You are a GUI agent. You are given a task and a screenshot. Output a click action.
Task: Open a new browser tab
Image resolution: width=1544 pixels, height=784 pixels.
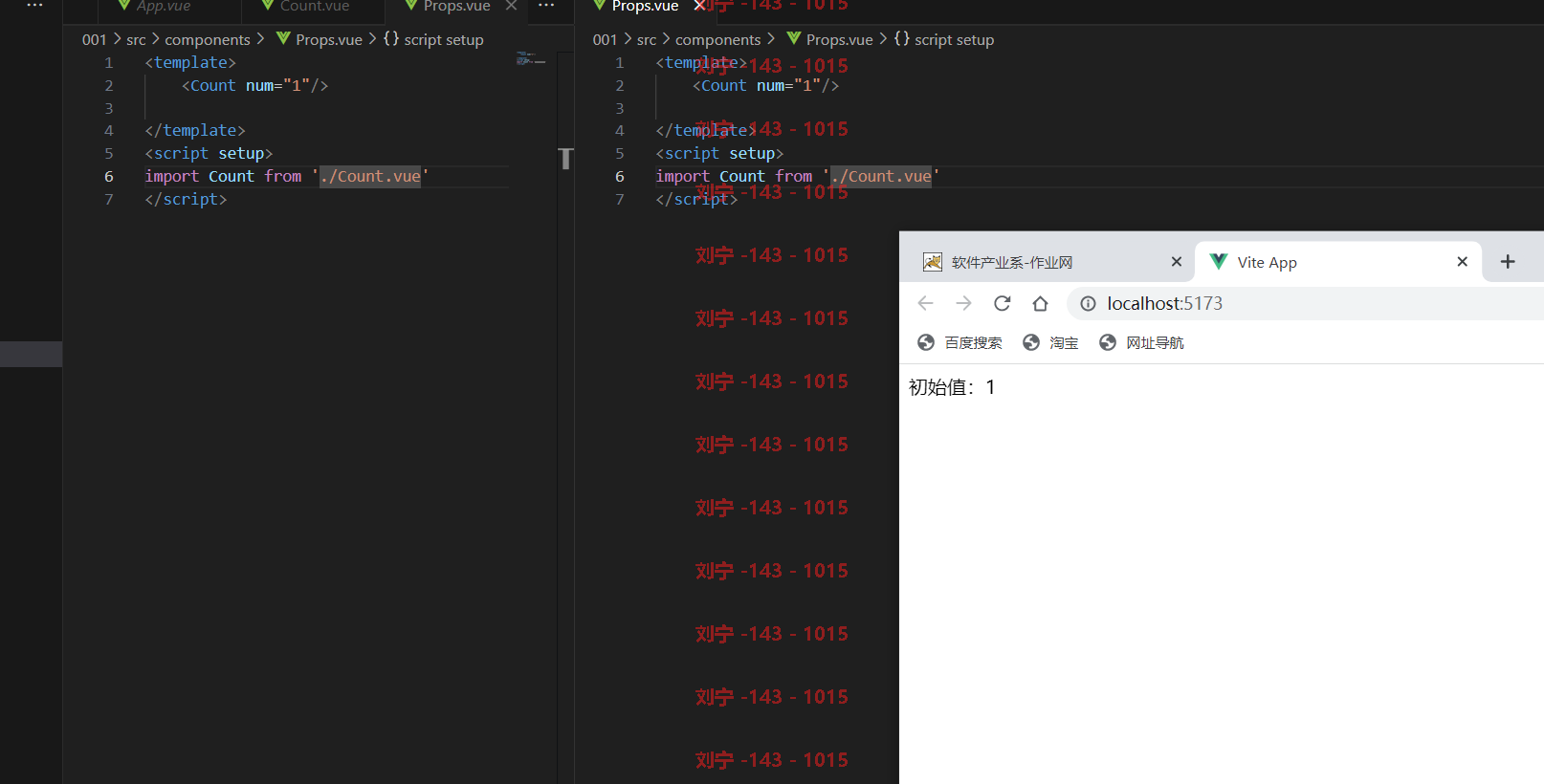[x=1508, y=262]
